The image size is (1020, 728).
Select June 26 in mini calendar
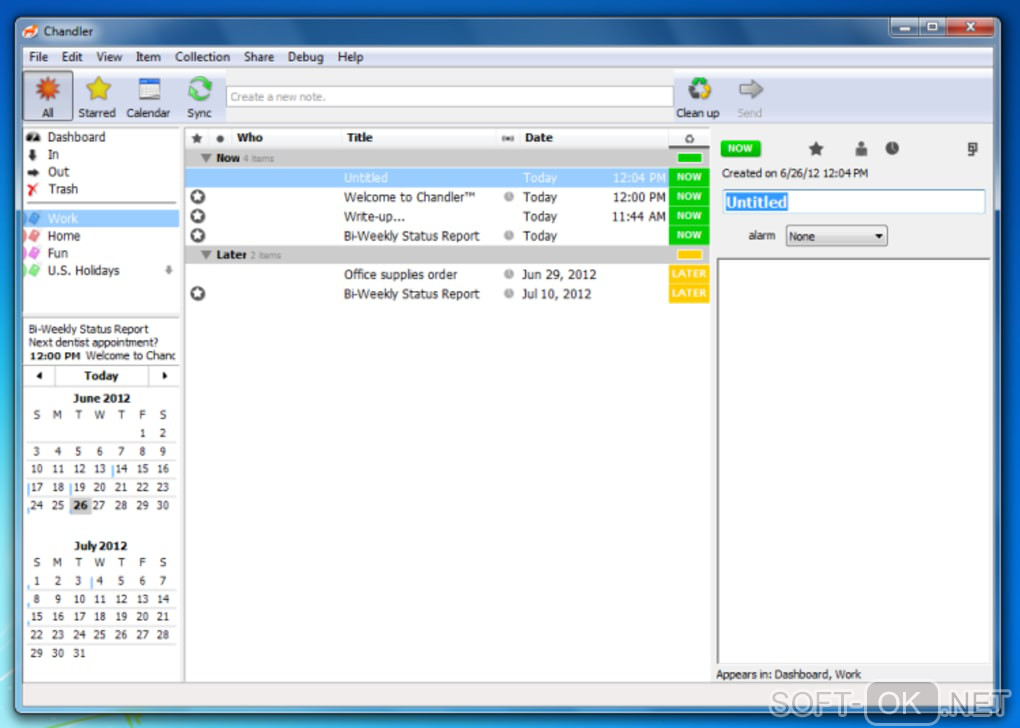pyautogui.click(x=80, y=506)
